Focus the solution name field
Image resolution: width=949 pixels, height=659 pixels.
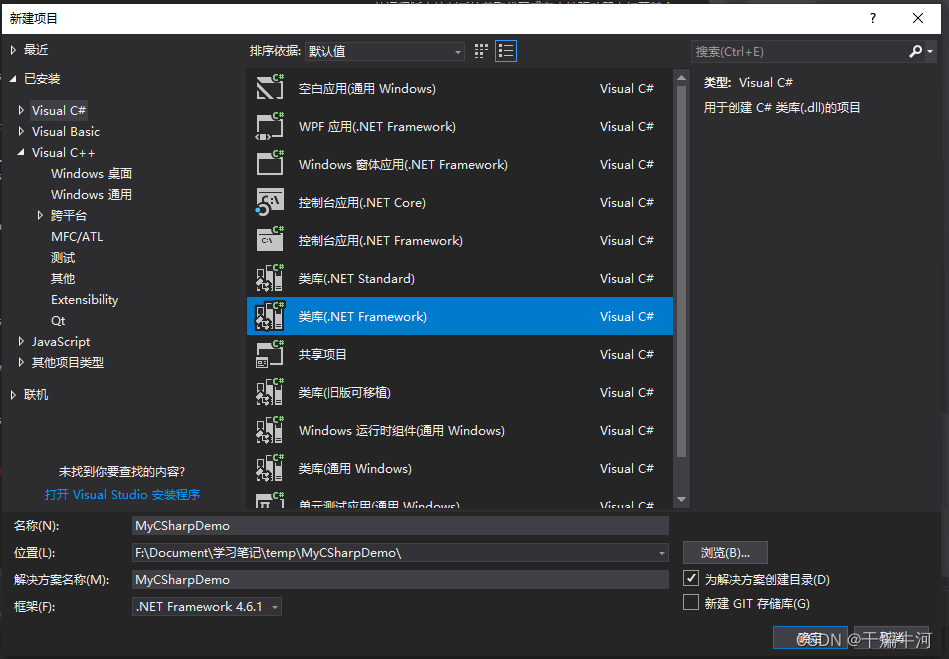tap(400, 579)
